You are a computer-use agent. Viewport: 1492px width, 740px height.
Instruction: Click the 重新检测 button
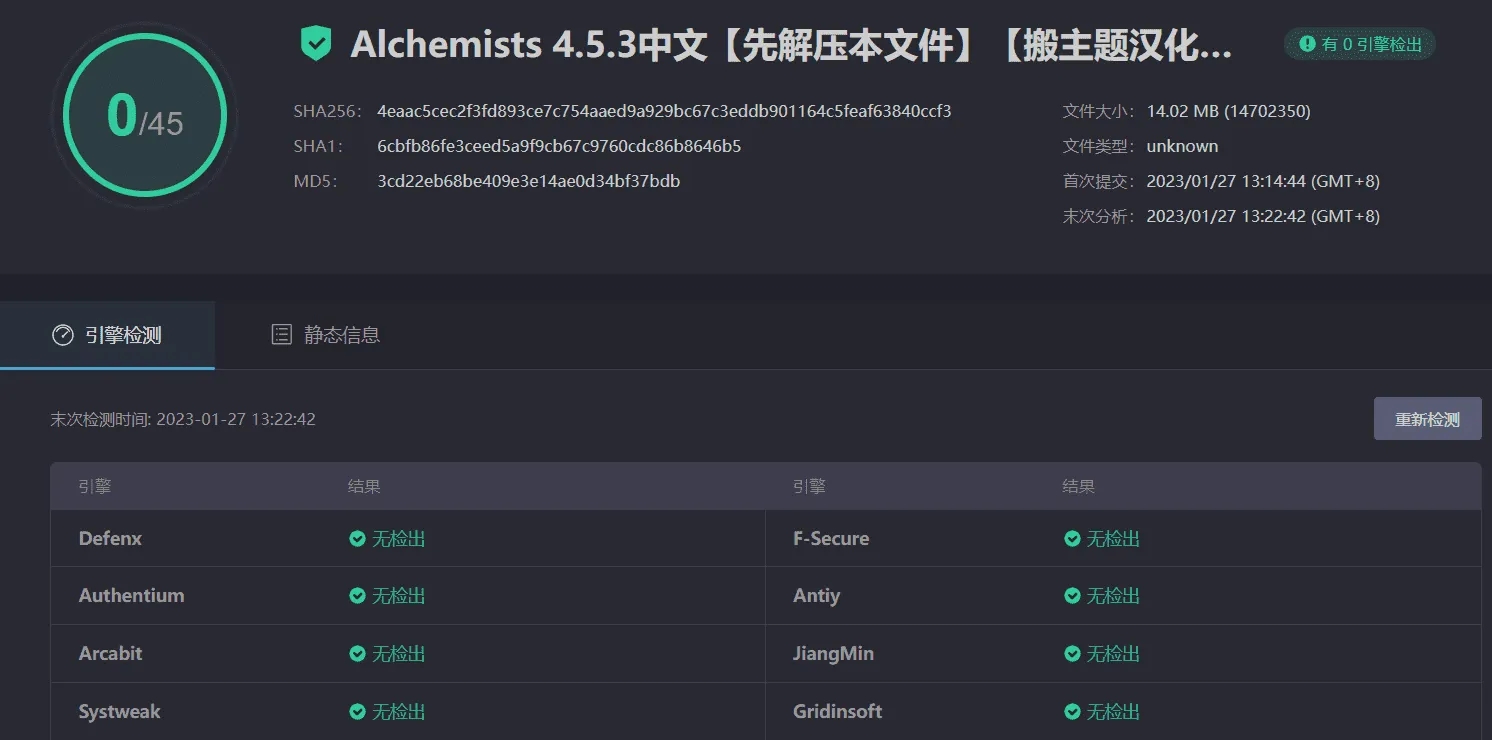pos(1427,419)
